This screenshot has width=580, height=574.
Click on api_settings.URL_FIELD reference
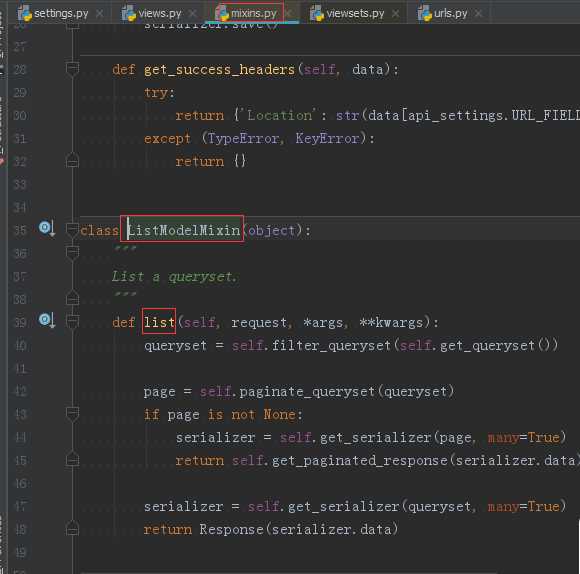click(493, 116)
